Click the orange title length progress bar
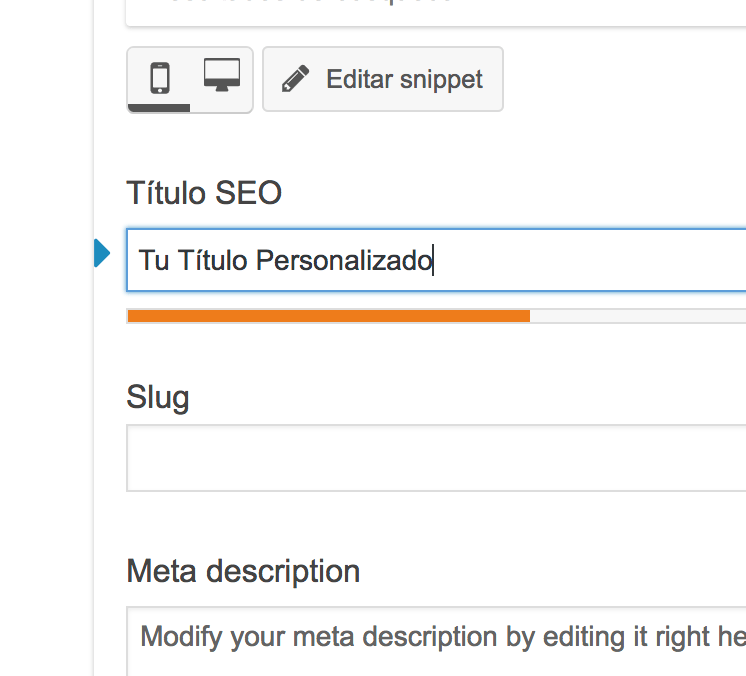746x676 pixels. pyautogui.click(x=329, y=316)
